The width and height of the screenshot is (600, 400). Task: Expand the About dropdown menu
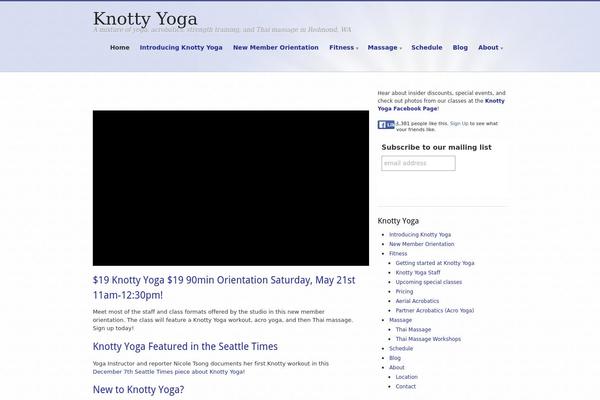[x=490, y=47]
